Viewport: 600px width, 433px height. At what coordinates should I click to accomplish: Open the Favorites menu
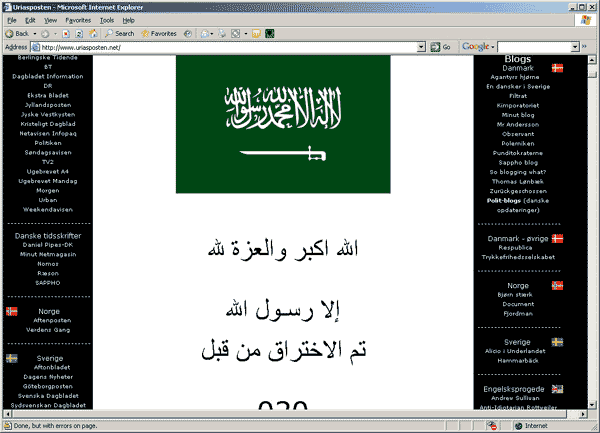[x=78, y=20]
